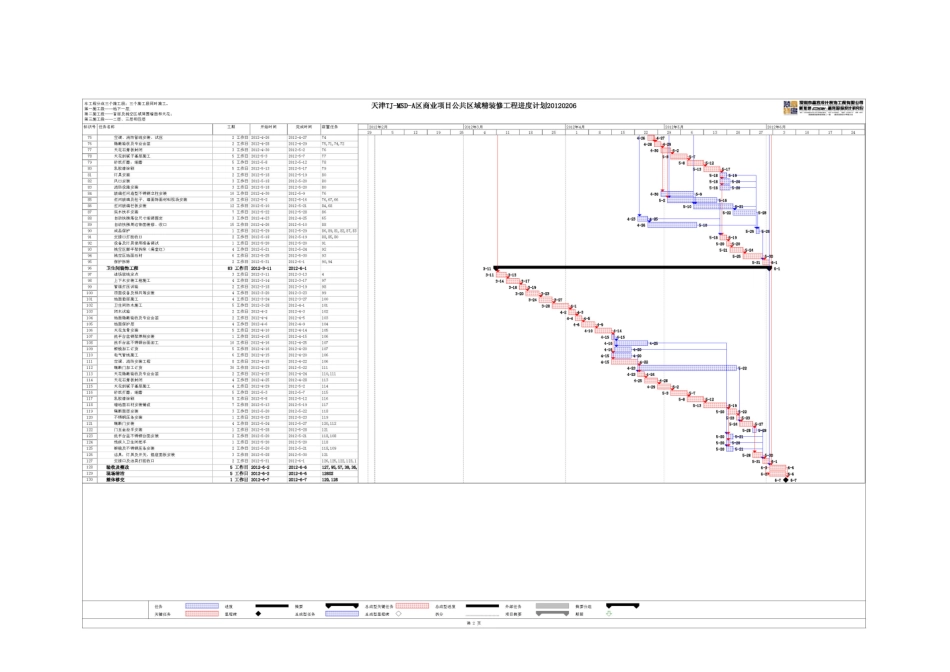The image size is (950, 672).
Task: Select bold row 130 task name
Action: pos(115,479)
